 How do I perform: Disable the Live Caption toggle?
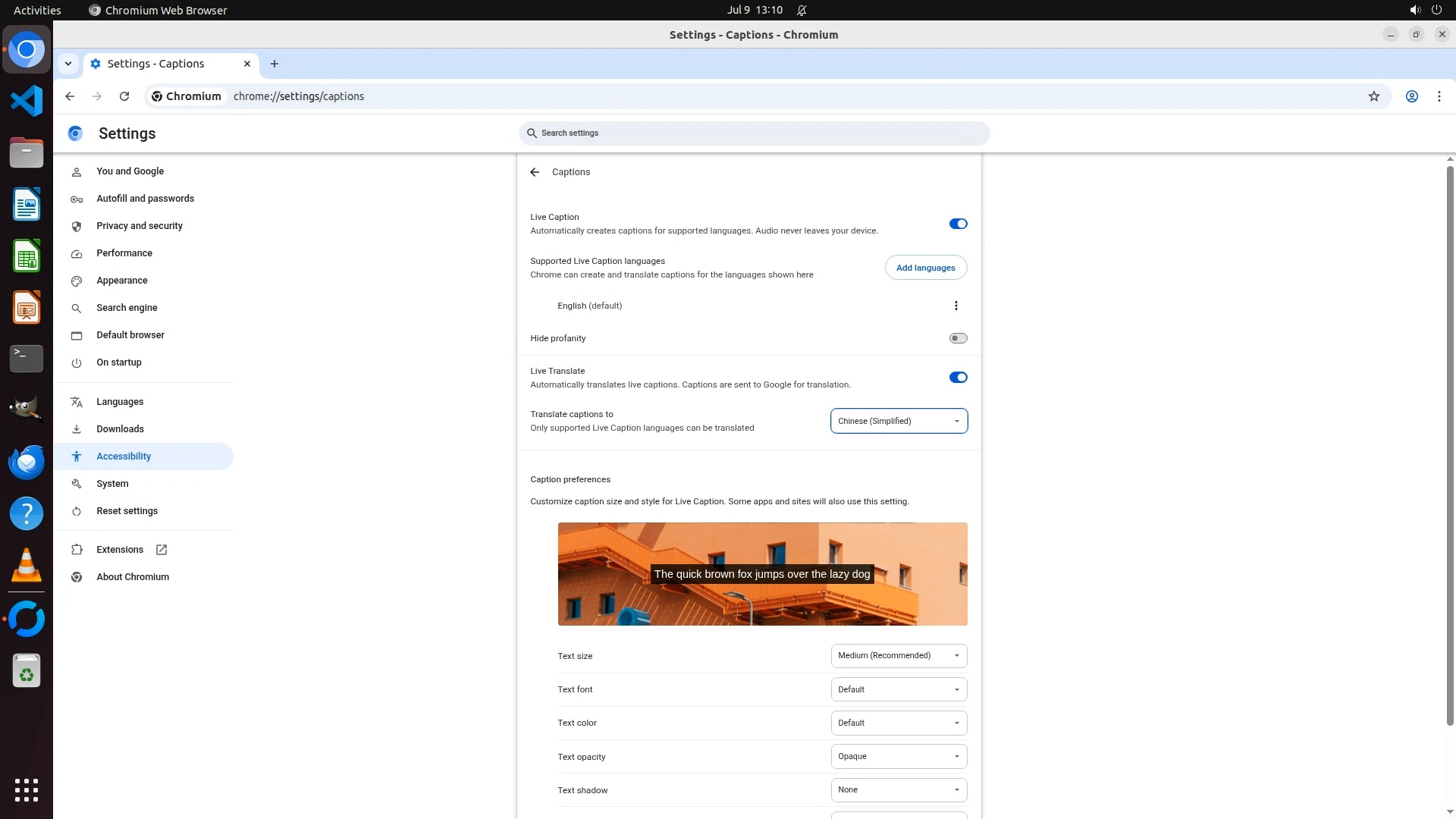pyautogui.click(x=958, y=224)
